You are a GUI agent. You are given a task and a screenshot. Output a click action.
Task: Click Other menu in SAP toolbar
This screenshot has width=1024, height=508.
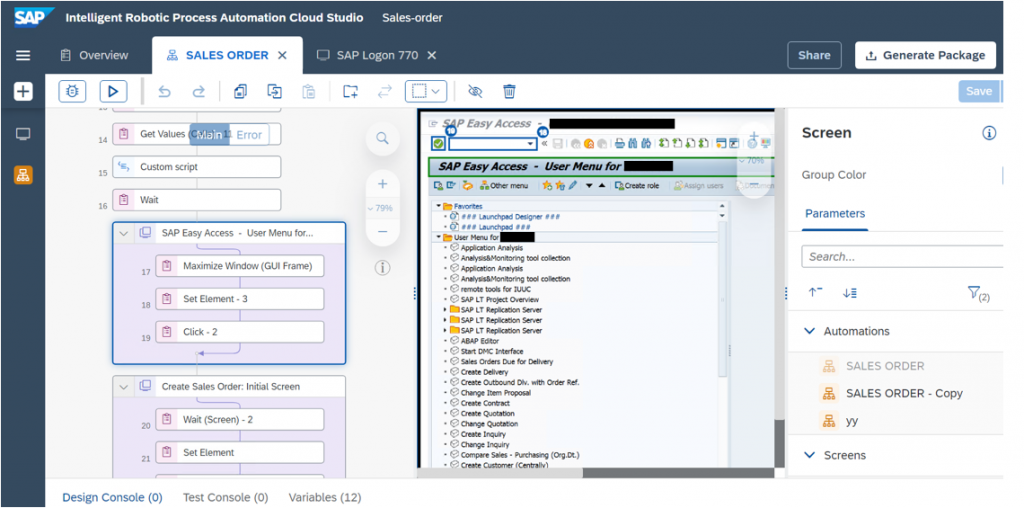[x=504, y=186]
